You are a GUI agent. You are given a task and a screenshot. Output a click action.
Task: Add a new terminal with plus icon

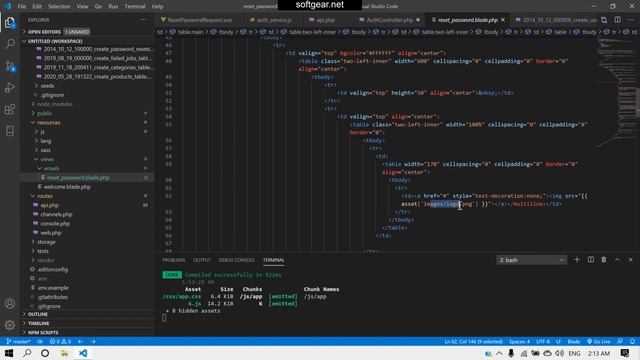click(577, 260)
